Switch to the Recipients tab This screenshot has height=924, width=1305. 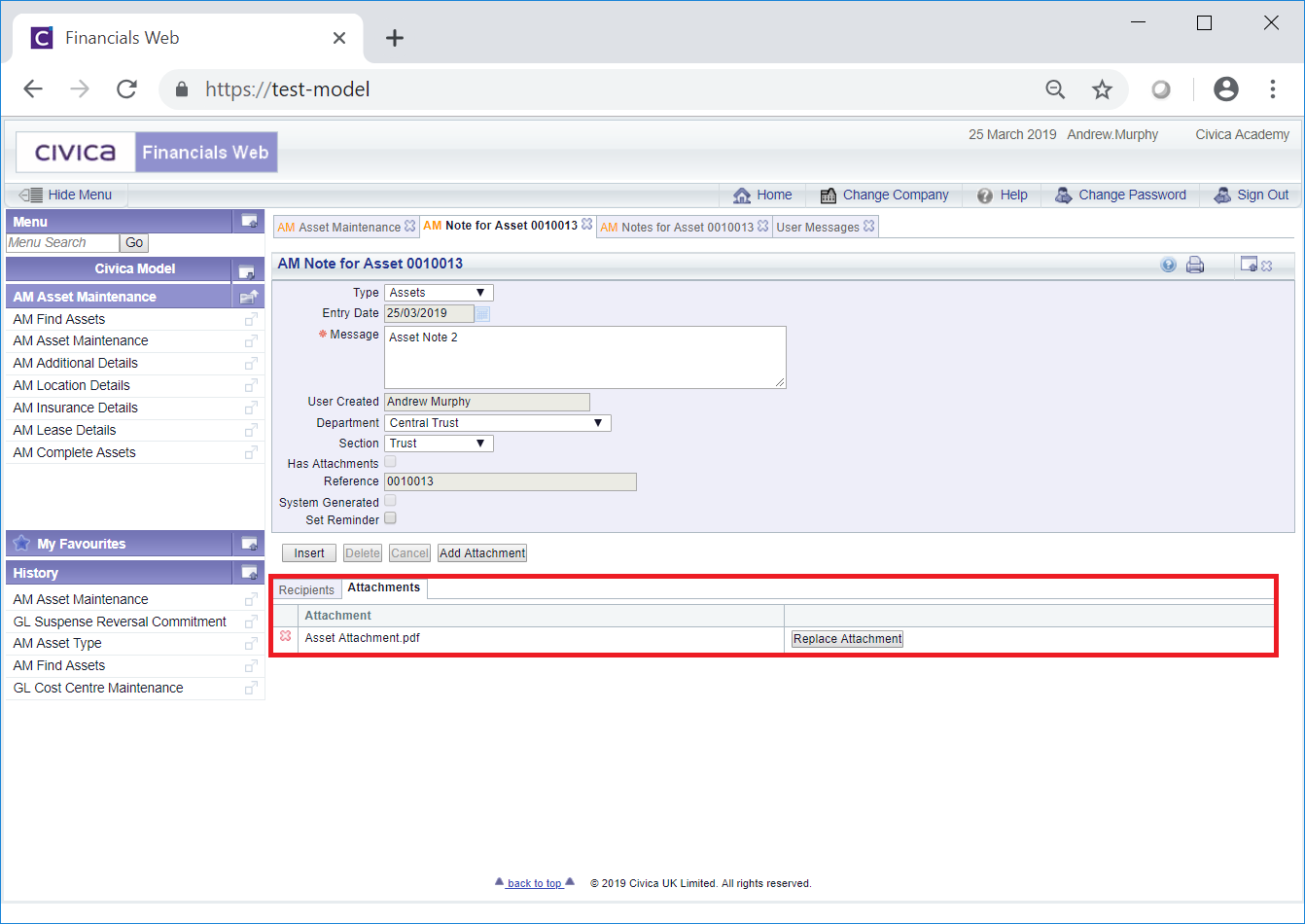[x=306, y=590]
